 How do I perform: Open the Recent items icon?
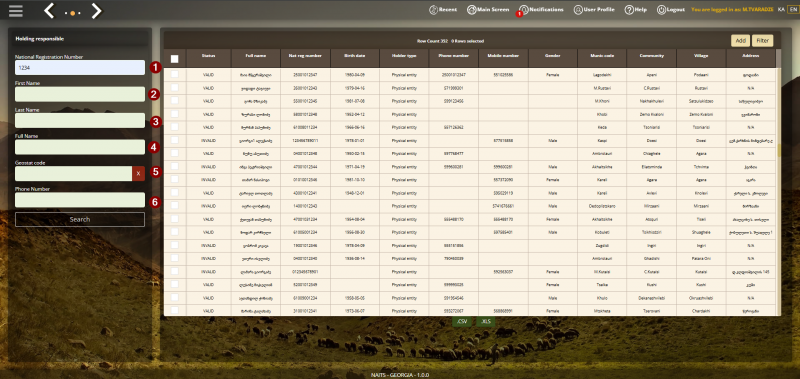click(x=434, y=10)
